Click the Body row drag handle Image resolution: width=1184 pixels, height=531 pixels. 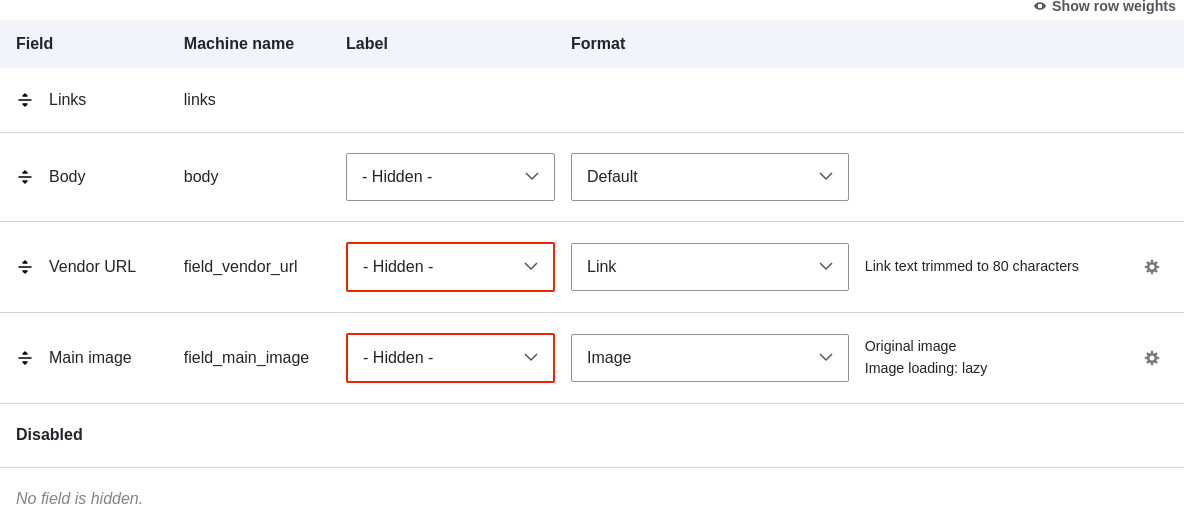tap(25, 177)
